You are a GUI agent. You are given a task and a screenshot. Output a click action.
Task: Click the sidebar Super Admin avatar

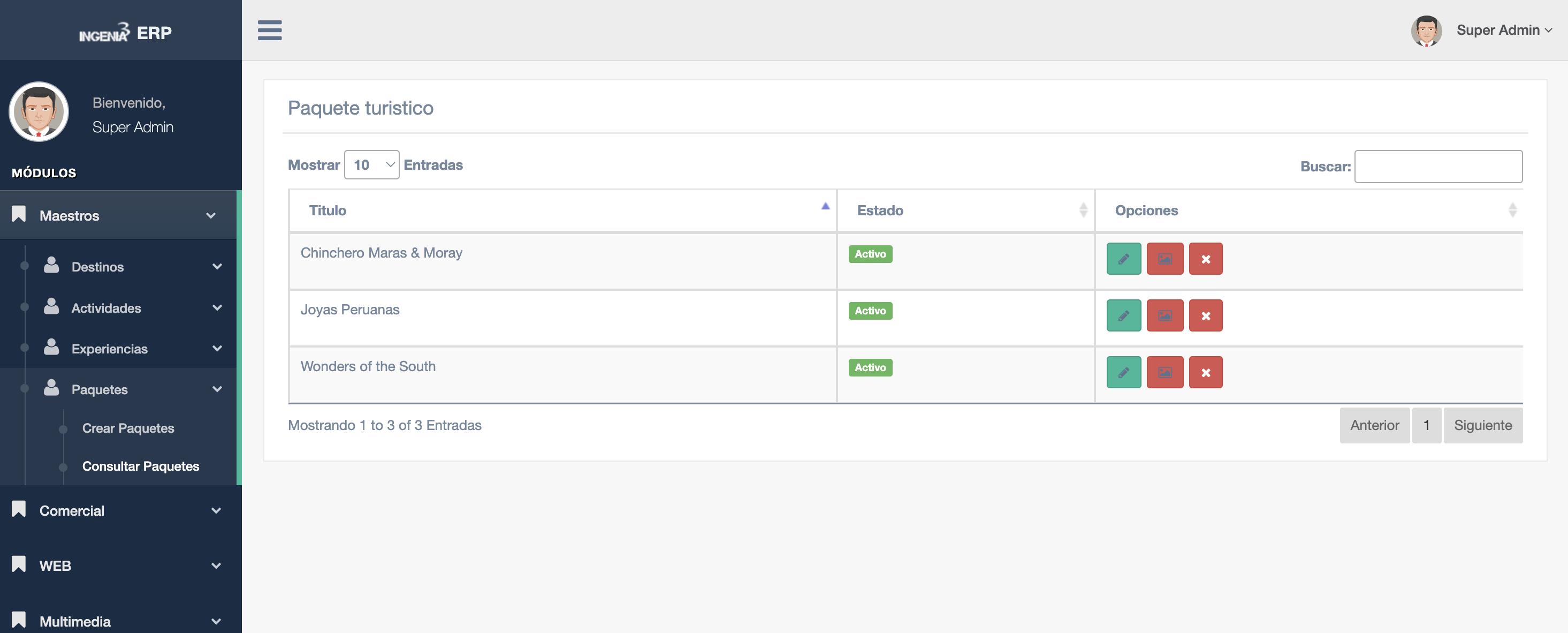coord(39,112)
